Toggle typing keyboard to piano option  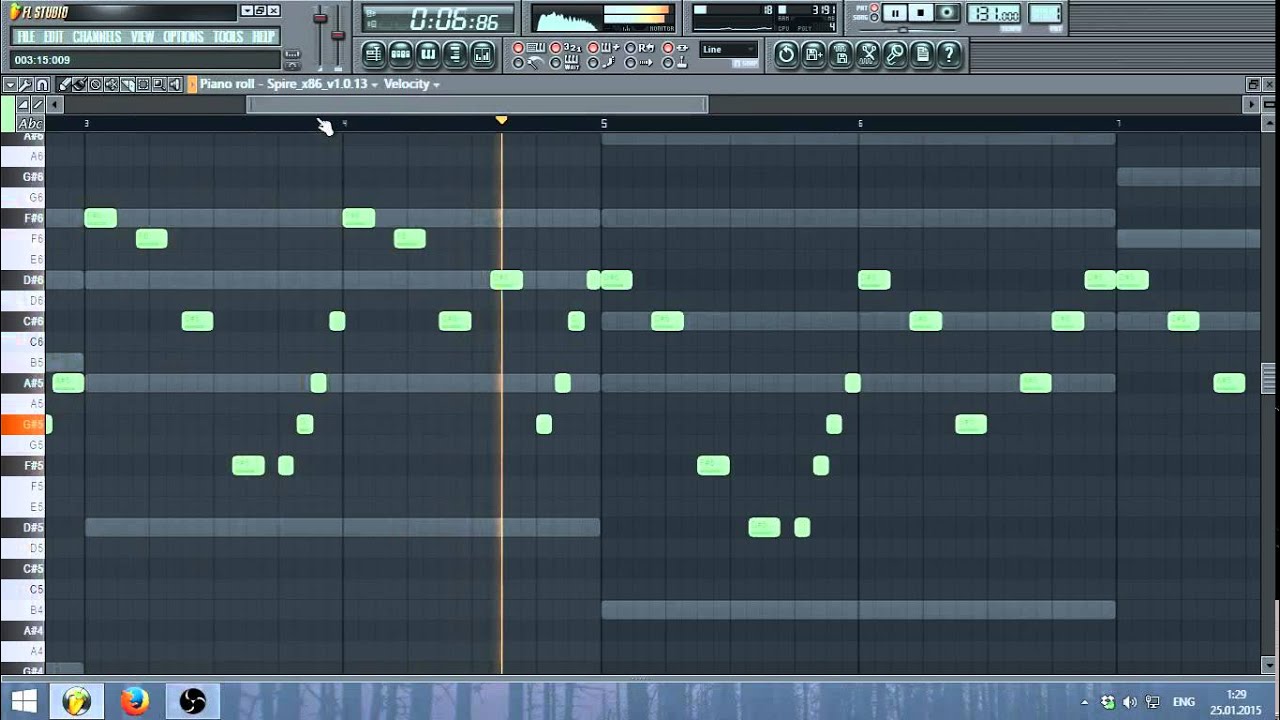click(x=518, y=48)
